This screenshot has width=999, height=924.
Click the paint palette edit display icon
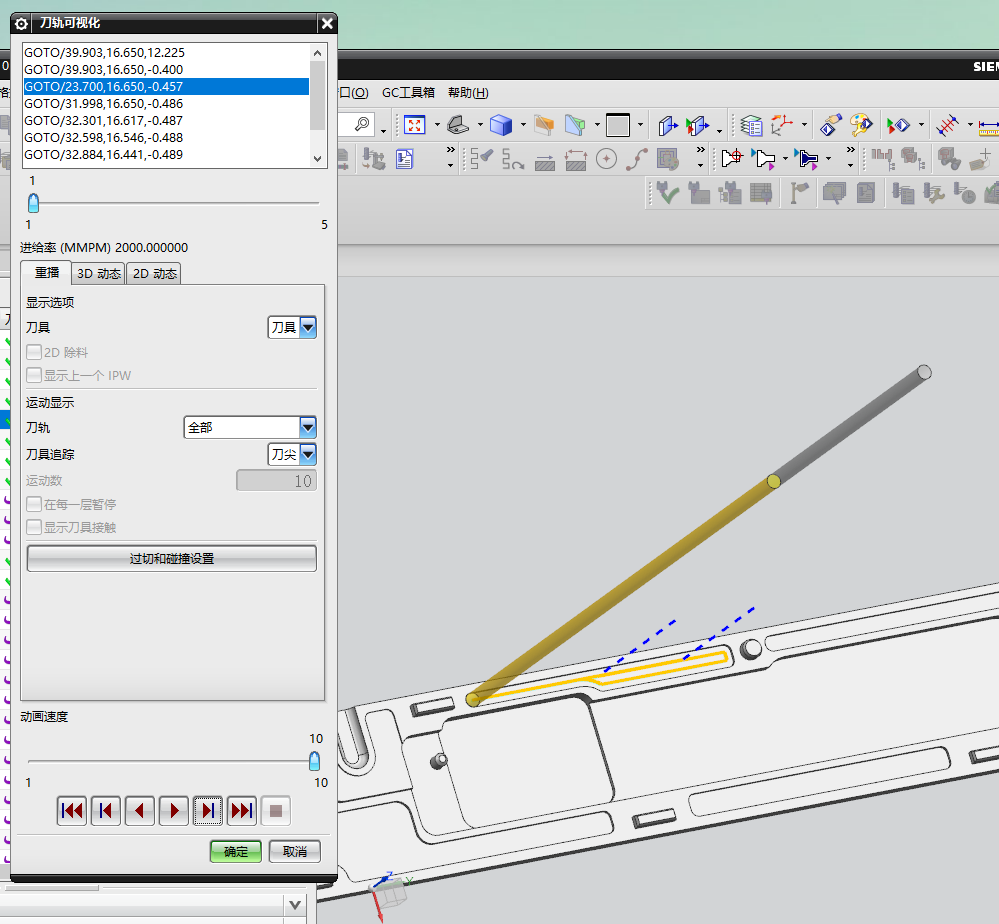(860, 125)
